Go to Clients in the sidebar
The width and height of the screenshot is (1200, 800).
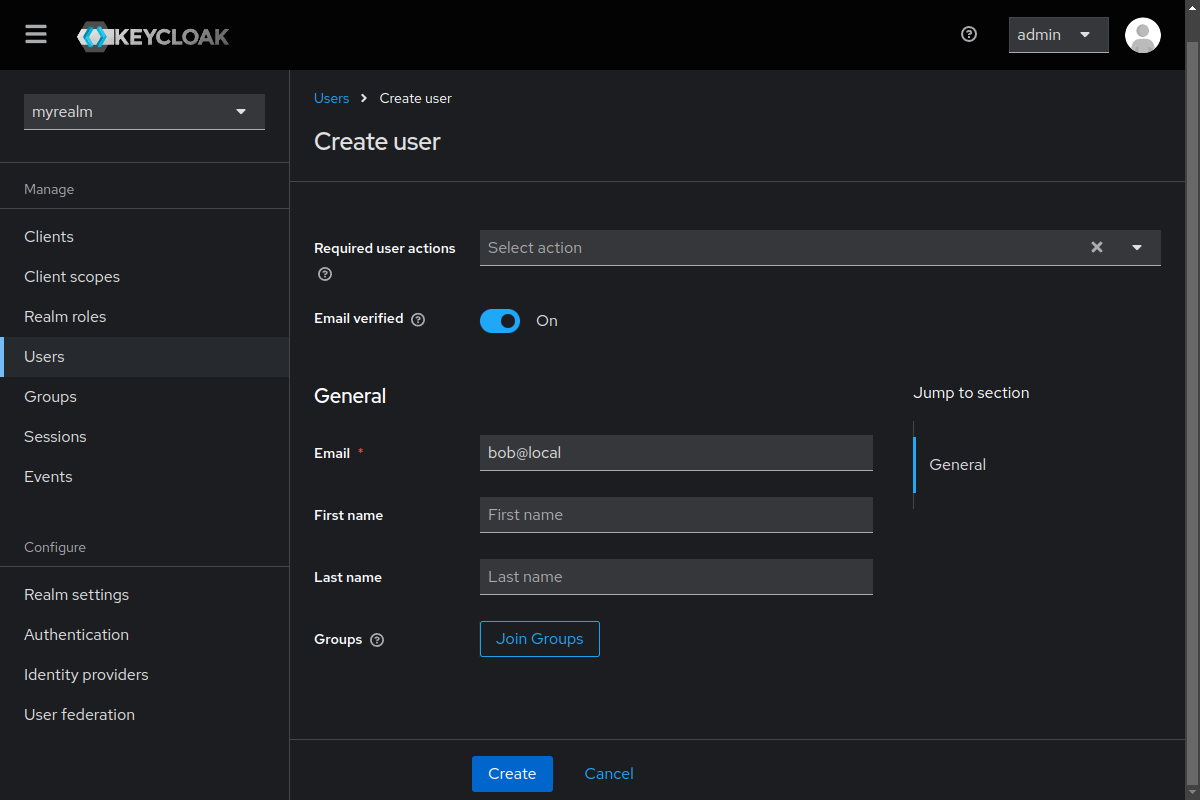(x=49, y=237)
